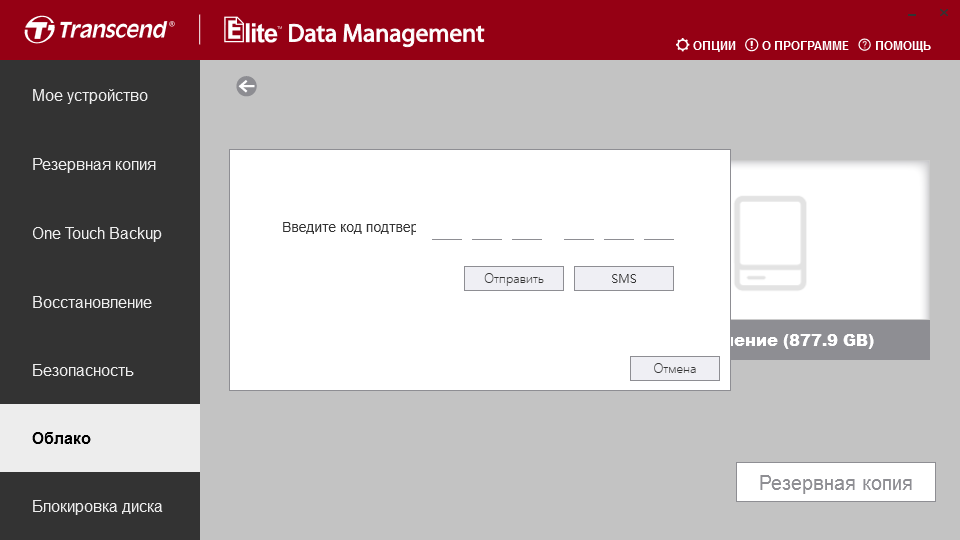This screenshot has width=960, height=540.
Task: Select Мое устройство in sidebar
Action: [x=100, y=96]
